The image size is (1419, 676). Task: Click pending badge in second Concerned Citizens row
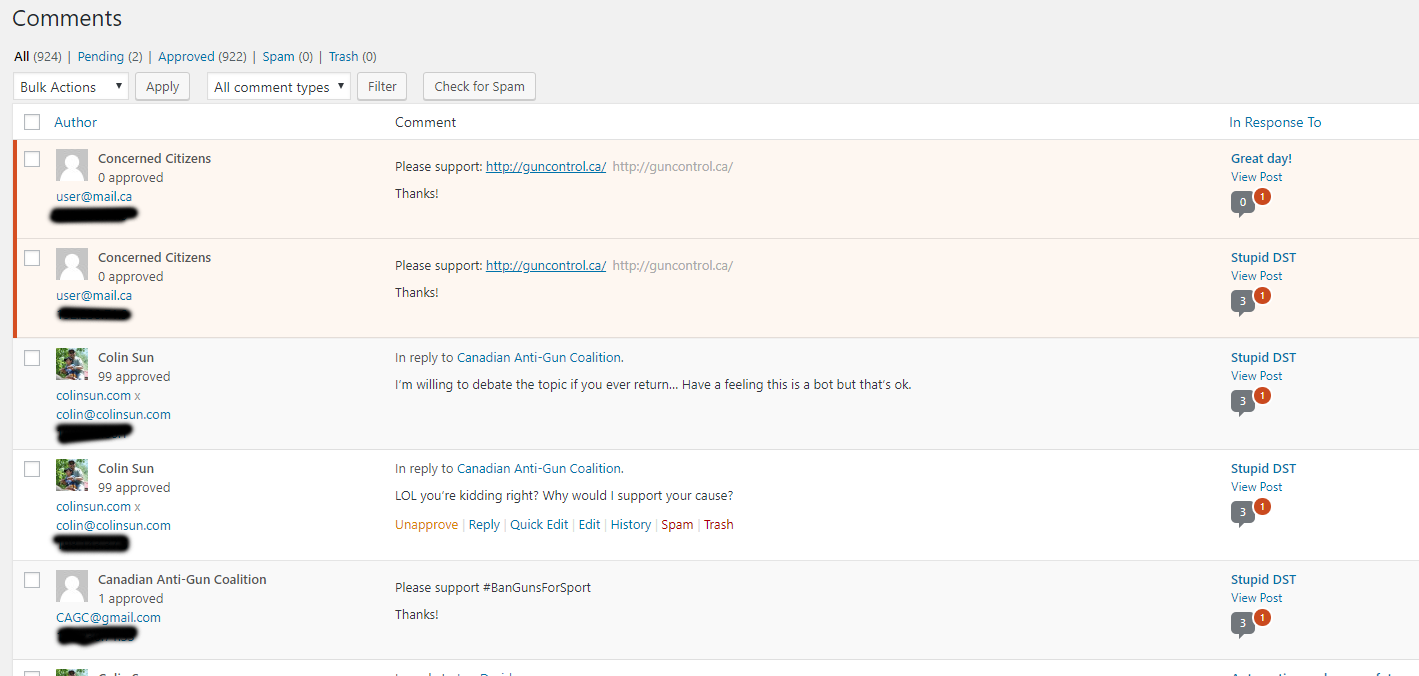(1262, 295)
